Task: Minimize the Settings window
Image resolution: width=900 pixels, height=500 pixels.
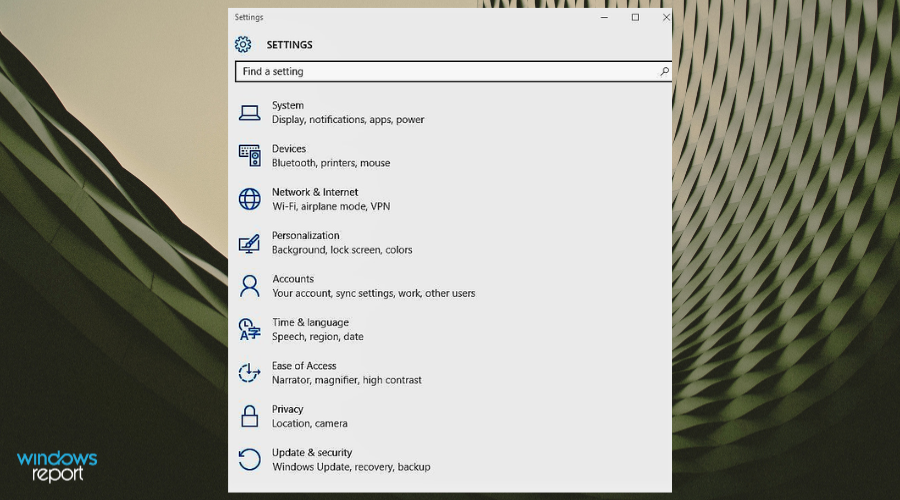Action: pyautogui.click(x=604, y=17)
